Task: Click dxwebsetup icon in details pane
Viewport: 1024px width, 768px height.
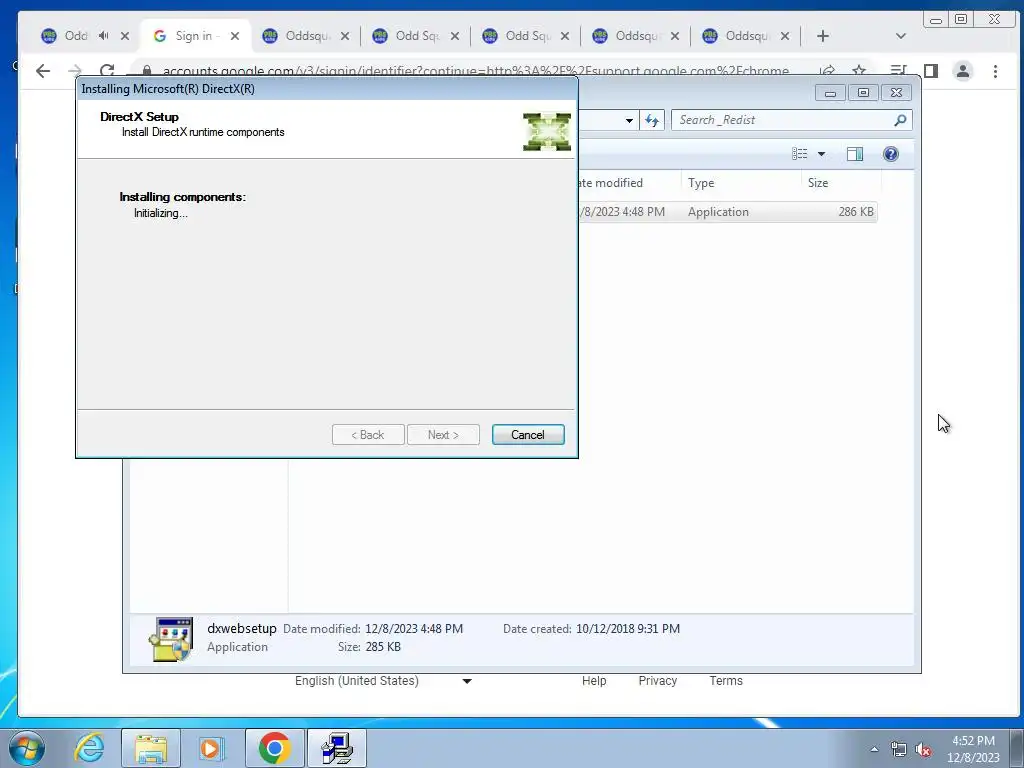Action: pyautogui.click(x=171, y=639)
